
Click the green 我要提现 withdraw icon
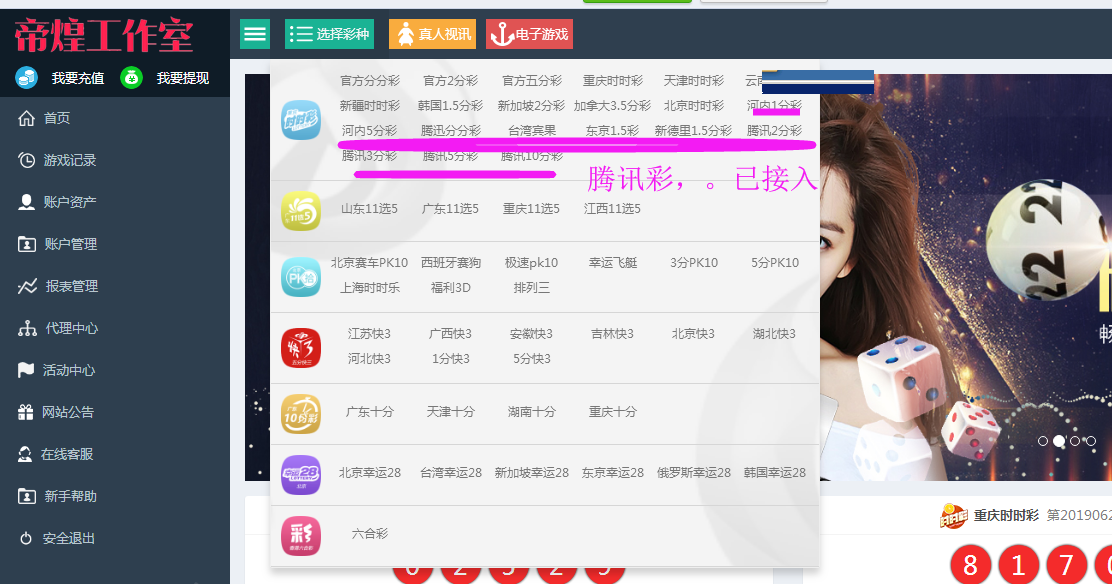(132, 77)
